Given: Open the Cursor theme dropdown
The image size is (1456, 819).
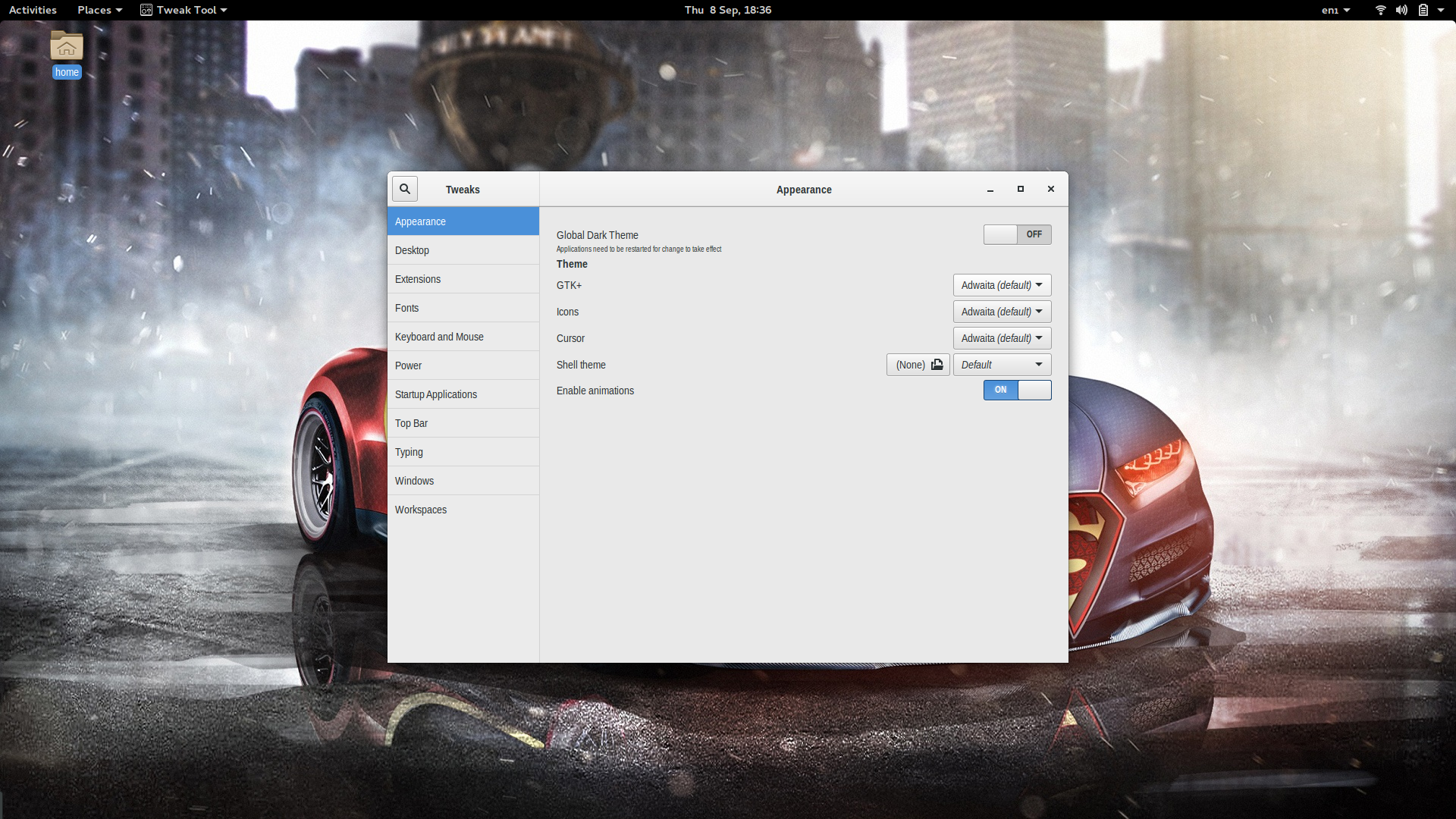Looking at the screenshot, I should point(1003,338).
